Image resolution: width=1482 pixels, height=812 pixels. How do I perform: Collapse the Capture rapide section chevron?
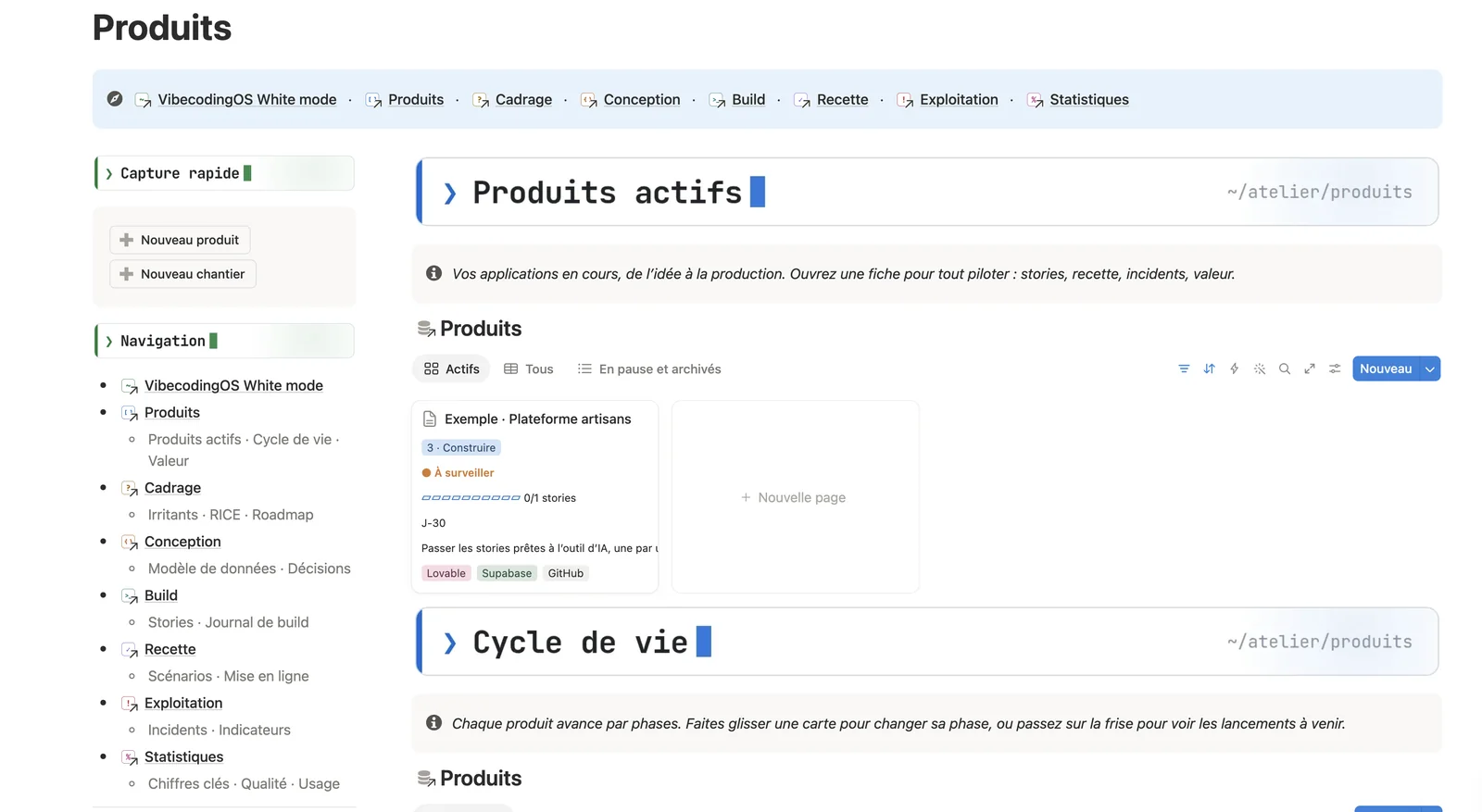(x=109, y=173)
